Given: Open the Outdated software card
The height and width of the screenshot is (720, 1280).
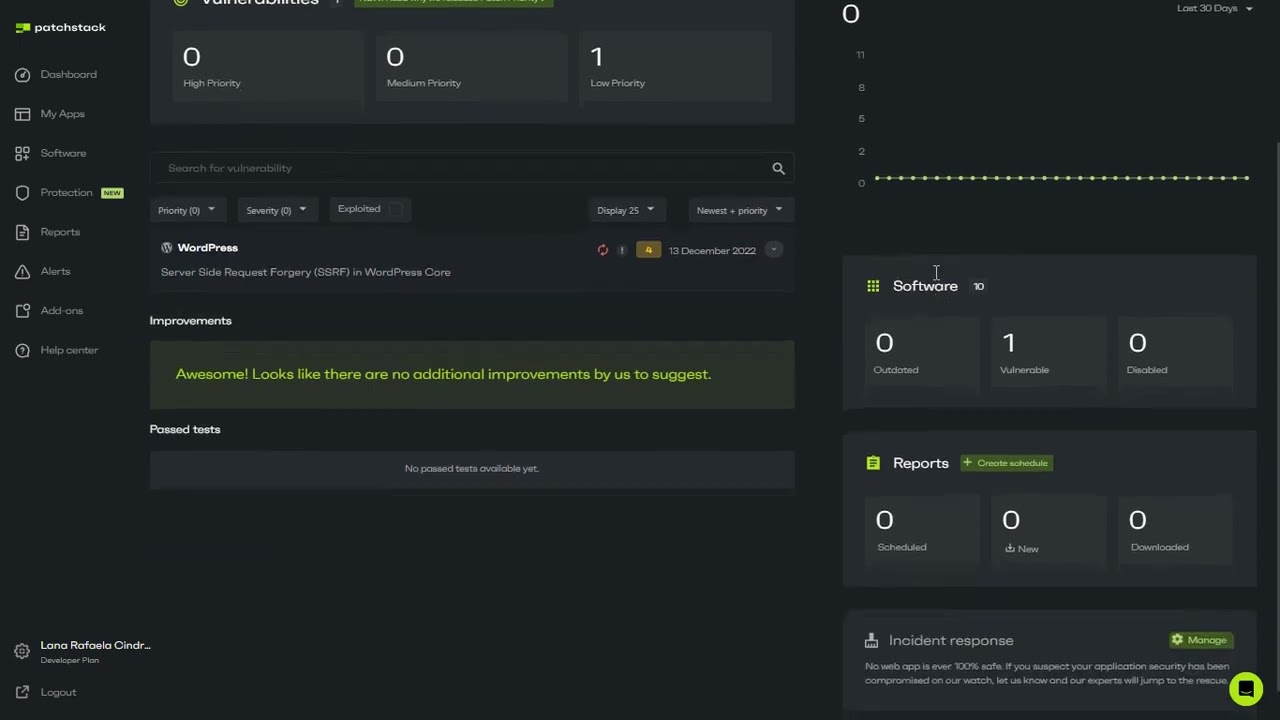Looking at the screenshot, I should (x=921, y=354).
